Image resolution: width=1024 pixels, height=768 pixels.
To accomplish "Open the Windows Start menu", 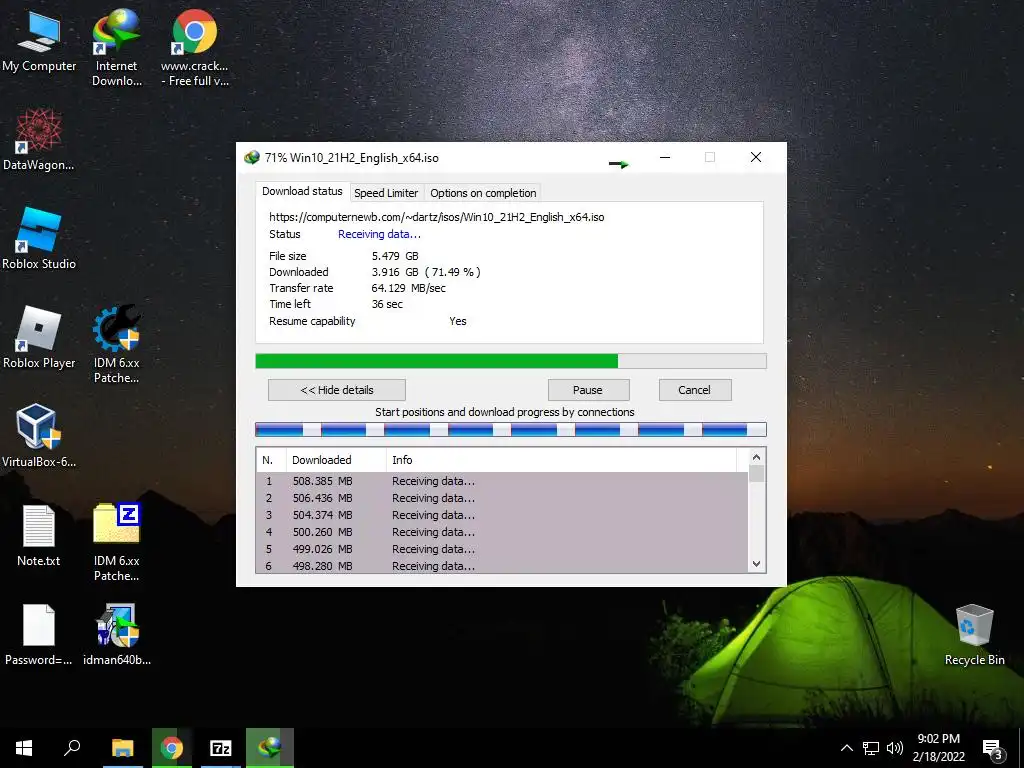I will pyautogui.click(x=24, y=748).
